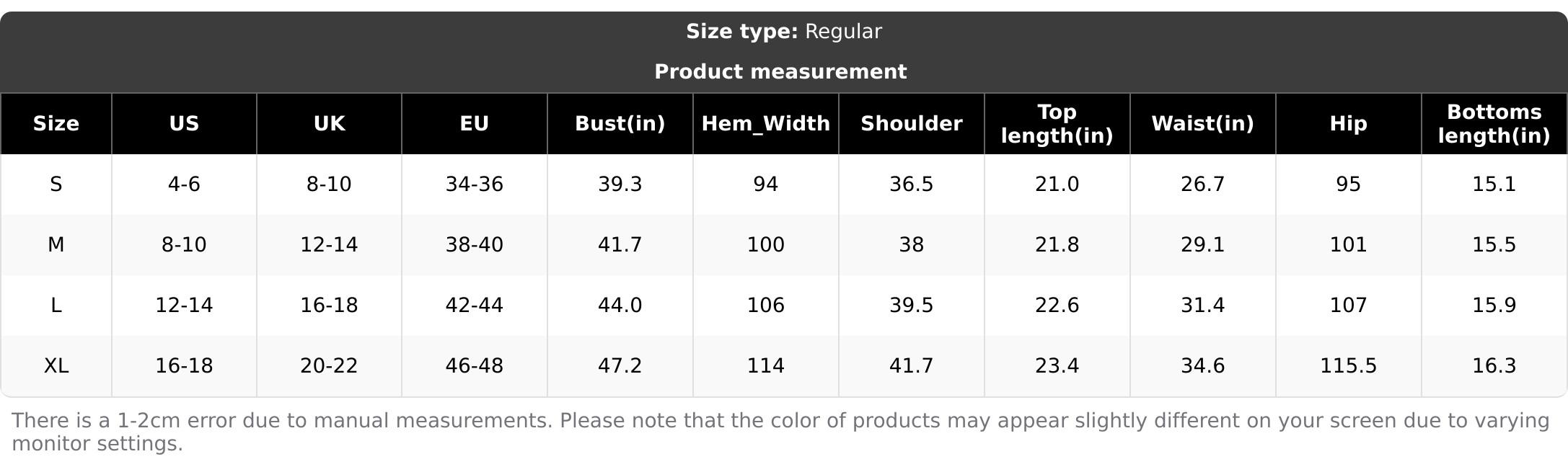Select the Hip column header
Image resolution: width=1568 pixels, height=467 pixels.
click(1349, 124)
